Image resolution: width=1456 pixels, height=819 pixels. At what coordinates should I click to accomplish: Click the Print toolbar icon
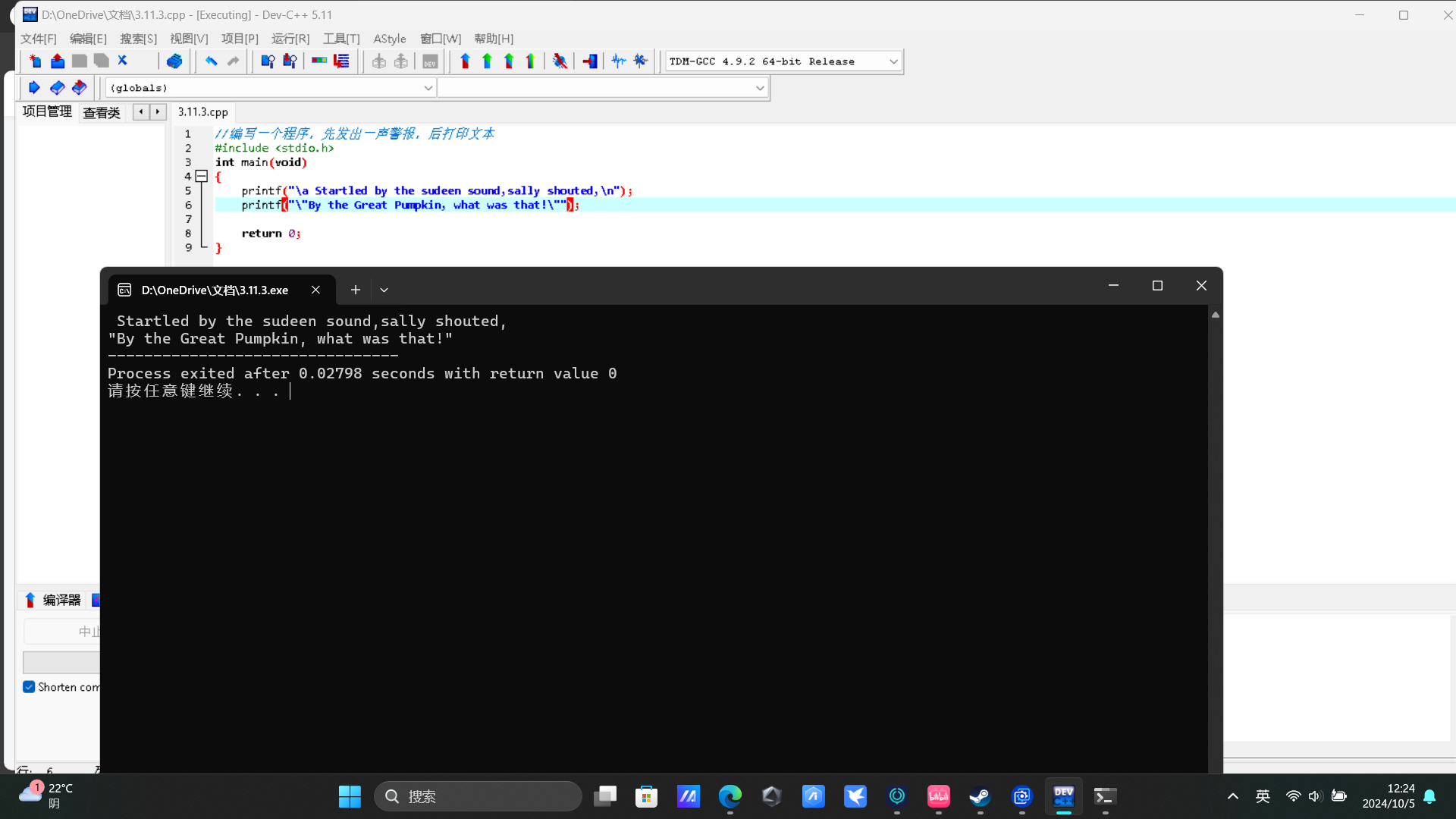(x=174, y=61)
